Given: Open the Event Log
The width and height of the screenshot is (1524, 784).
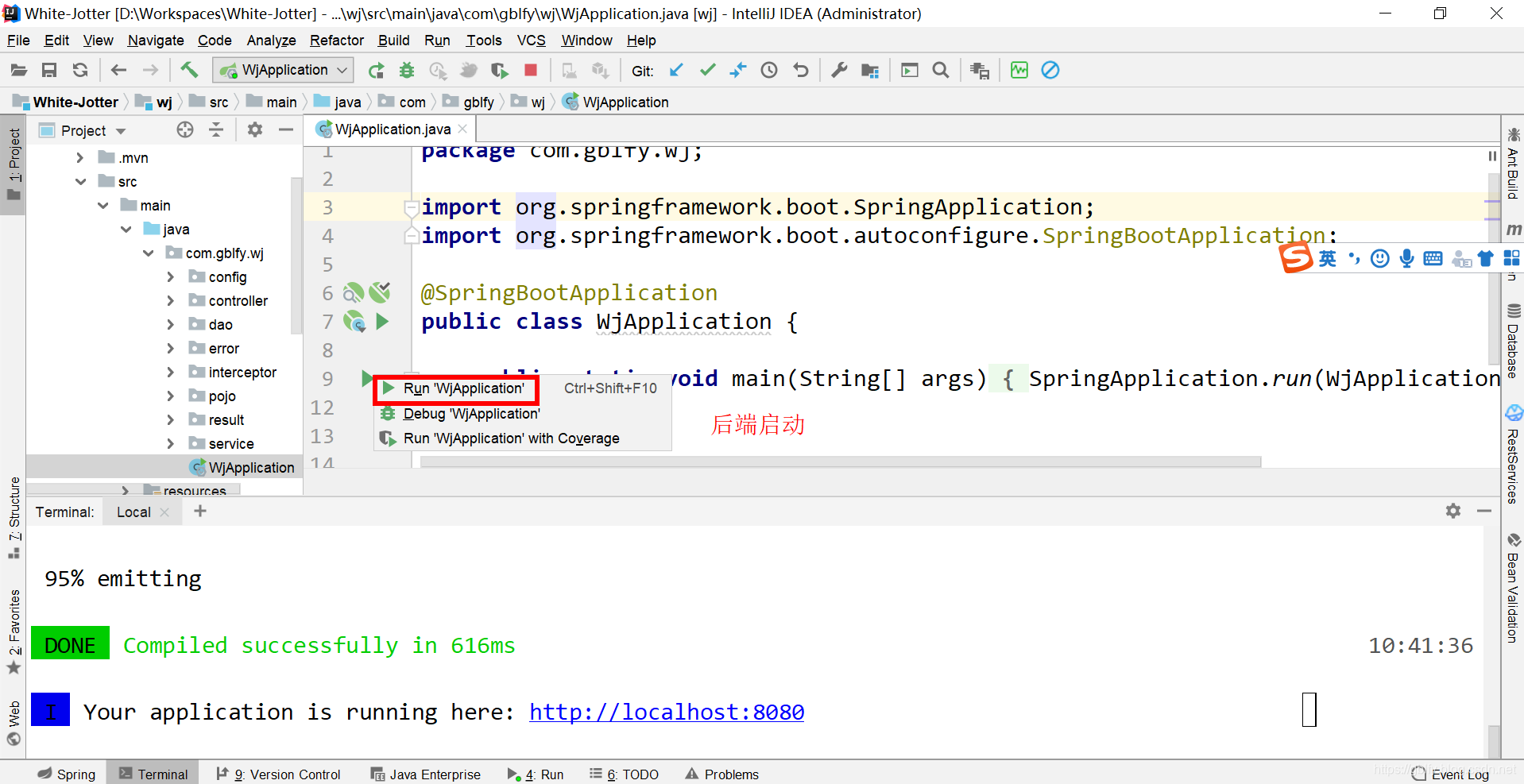Looking at the screenshot, I should 1451,774.
